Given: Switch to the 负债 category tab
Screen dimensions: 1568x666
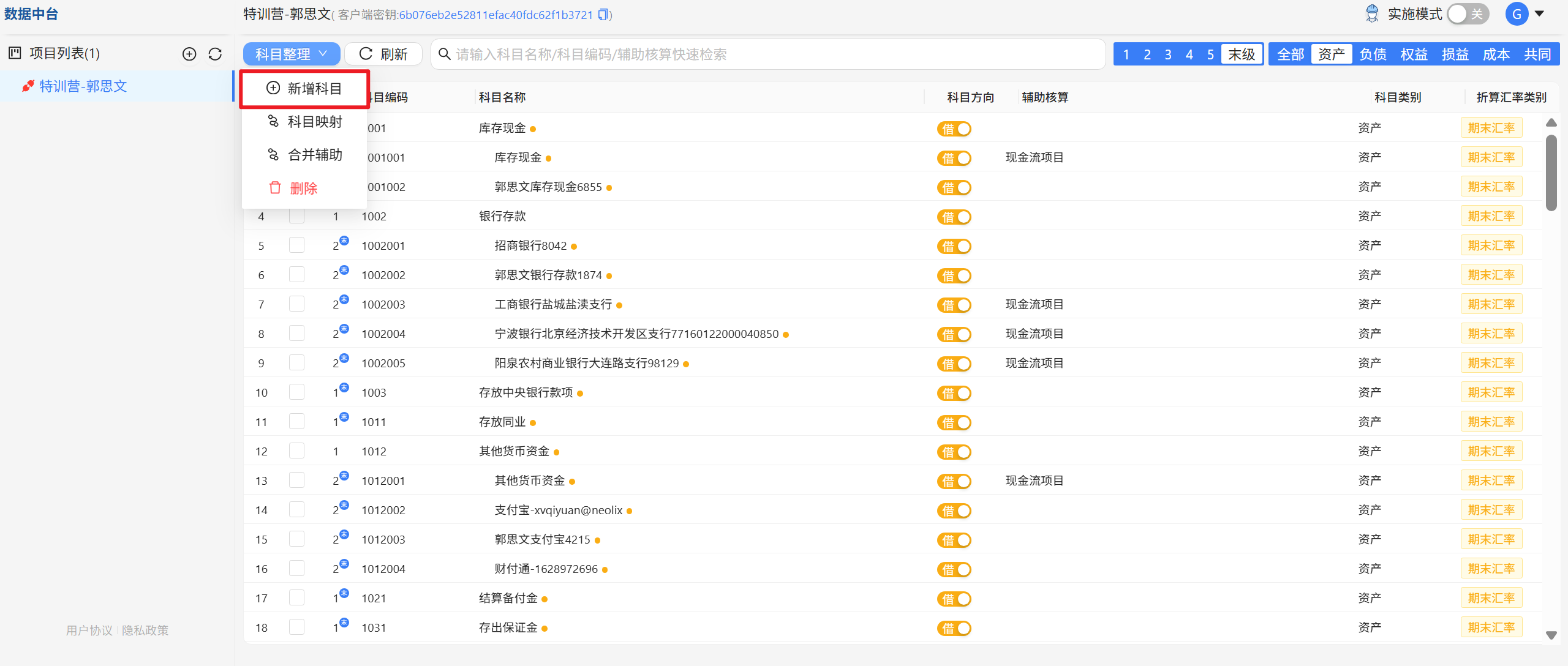Looking at the screenshot, I should coord(1373,54).
